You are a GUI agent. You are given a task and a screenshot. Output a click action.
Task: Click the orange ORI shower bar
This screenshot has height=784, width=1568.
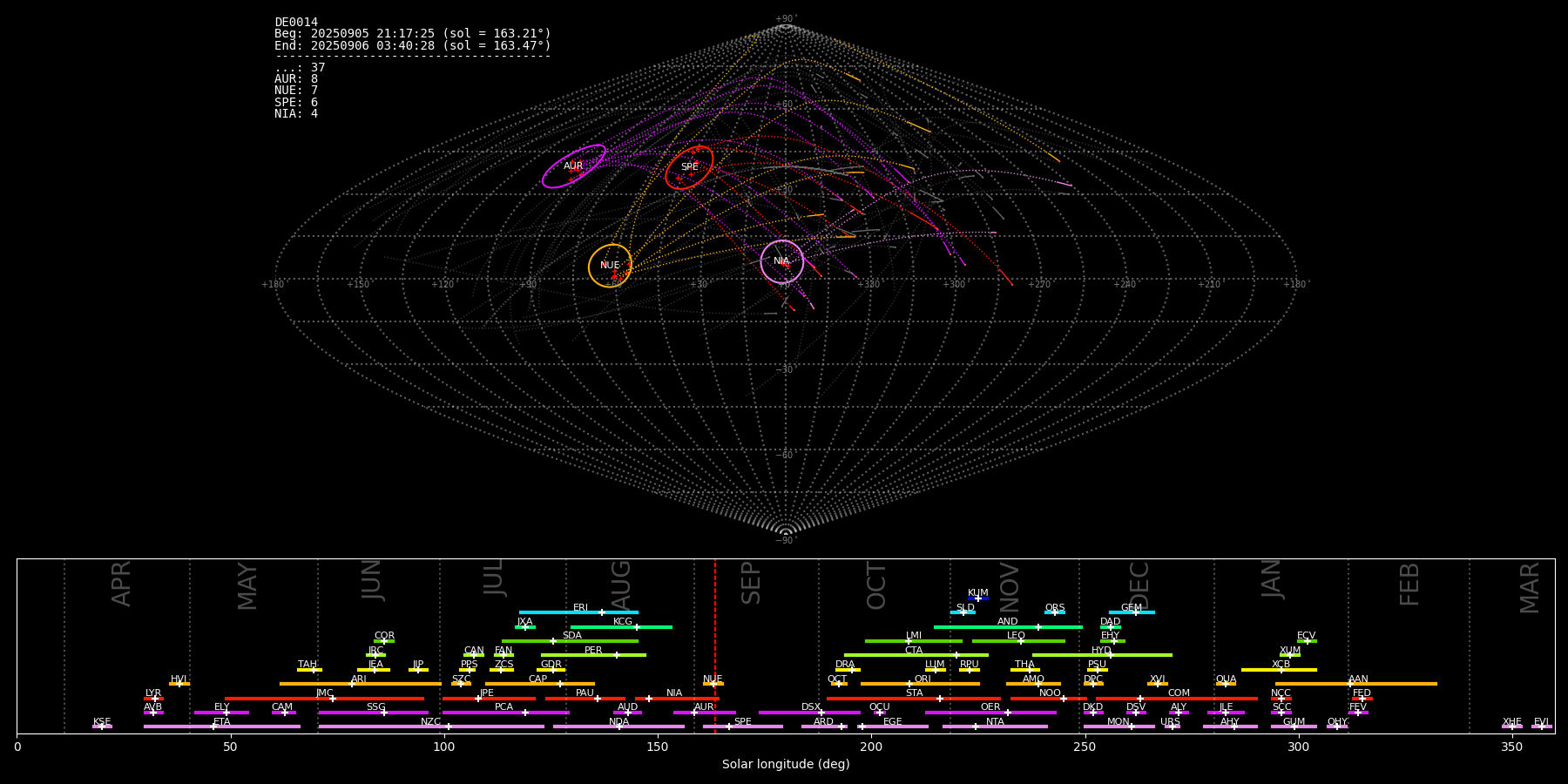point(921,684)
